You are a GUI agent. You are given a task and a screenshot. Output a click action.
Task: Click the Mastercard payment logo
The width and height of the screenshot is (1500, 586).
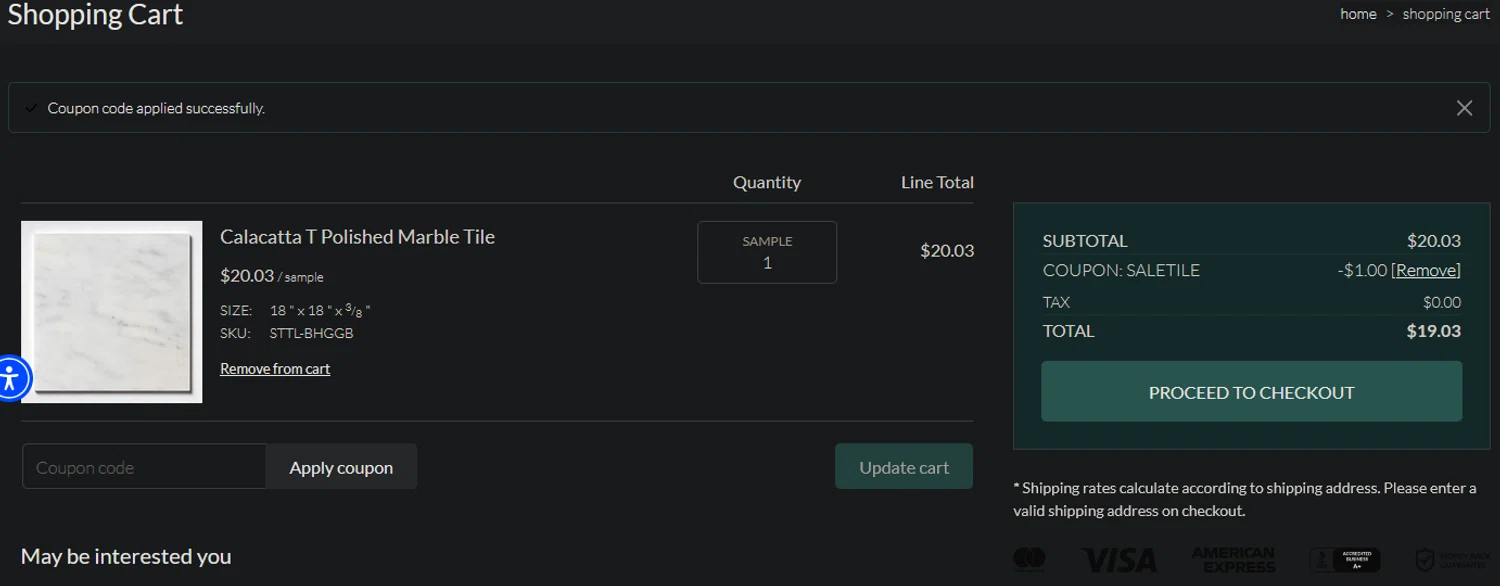coord(1029,559)
